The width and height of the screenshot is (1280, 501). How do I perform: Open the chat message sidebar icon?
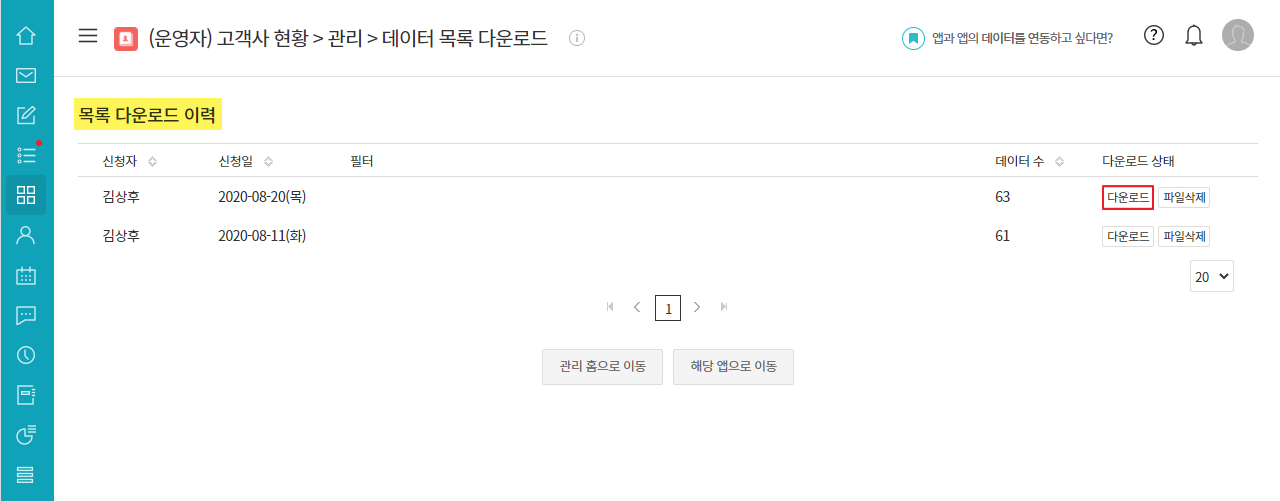tap(26, 315)
